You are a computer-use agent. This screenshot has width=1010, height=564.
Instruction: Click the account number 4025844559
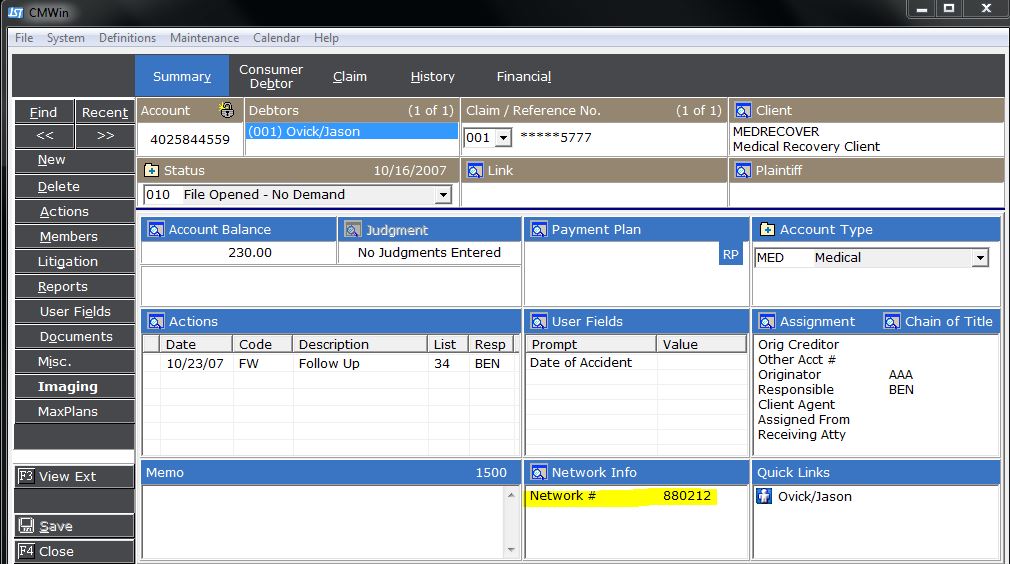[x=190, y=139]
